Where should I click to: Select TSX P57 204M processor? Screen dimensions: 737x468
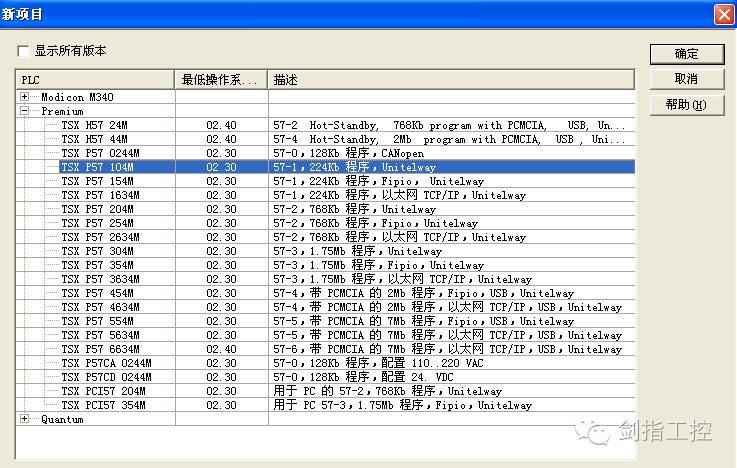[97, 209]
